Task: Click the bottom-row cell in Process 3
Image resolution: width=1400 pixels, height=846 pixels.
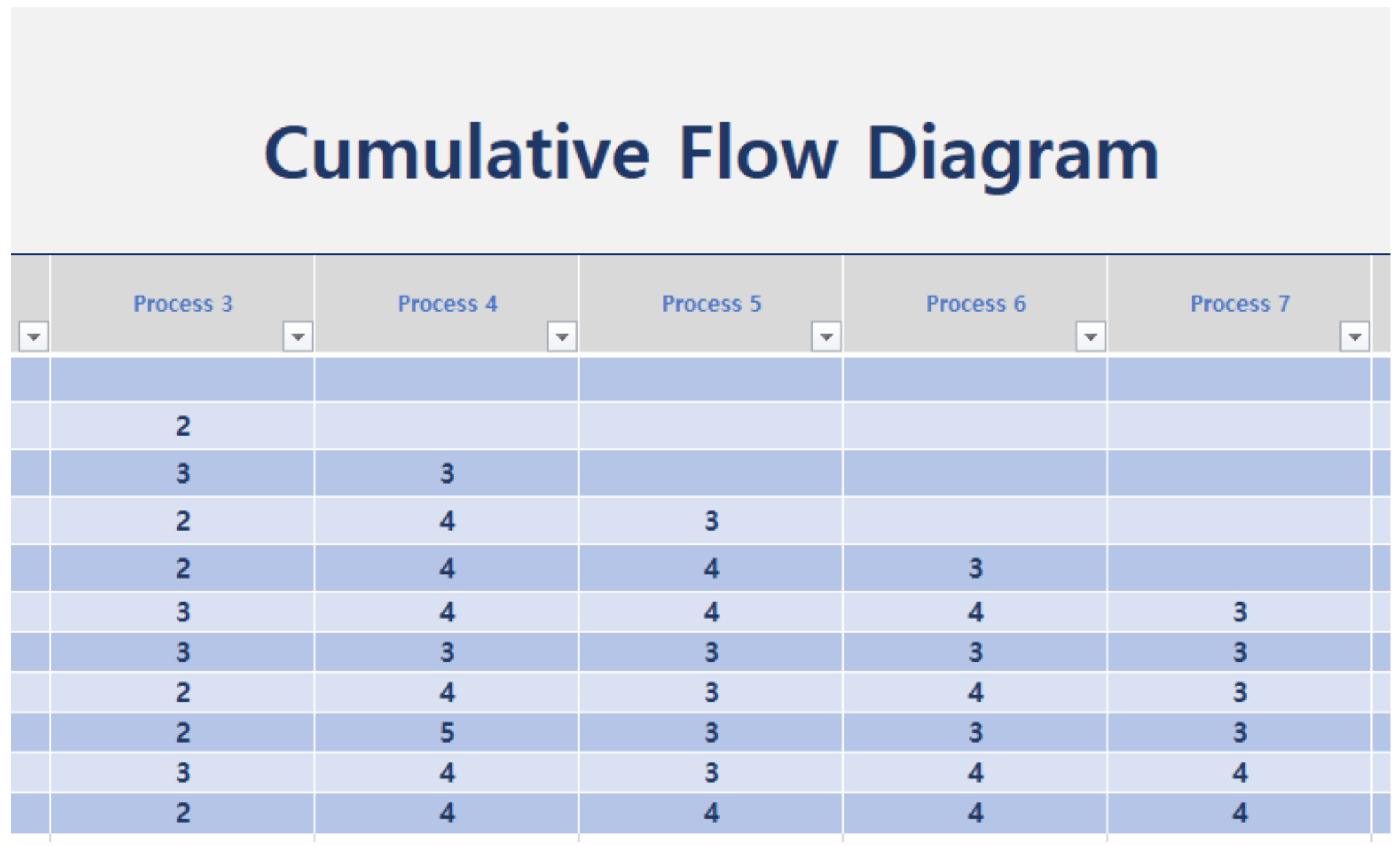Action: 183,813
